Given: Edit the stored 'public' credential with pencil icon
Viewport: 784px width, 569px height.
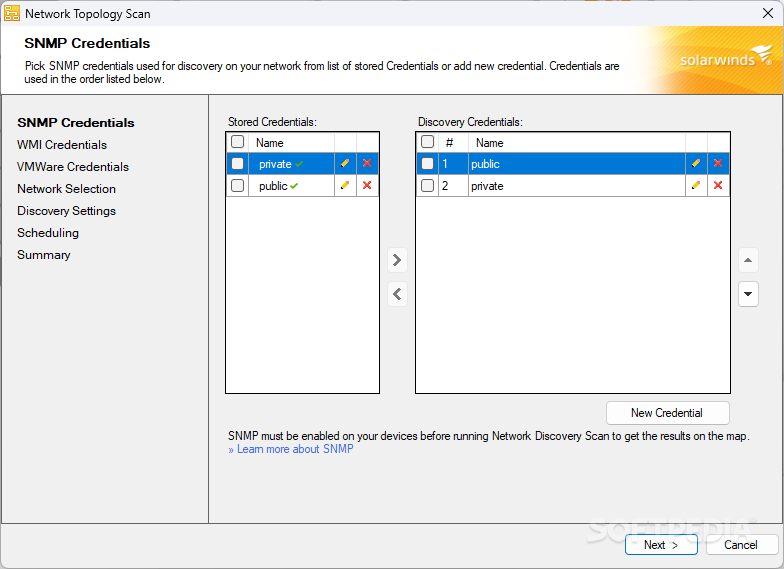Looking at the screenshot, I should (345, 186).
